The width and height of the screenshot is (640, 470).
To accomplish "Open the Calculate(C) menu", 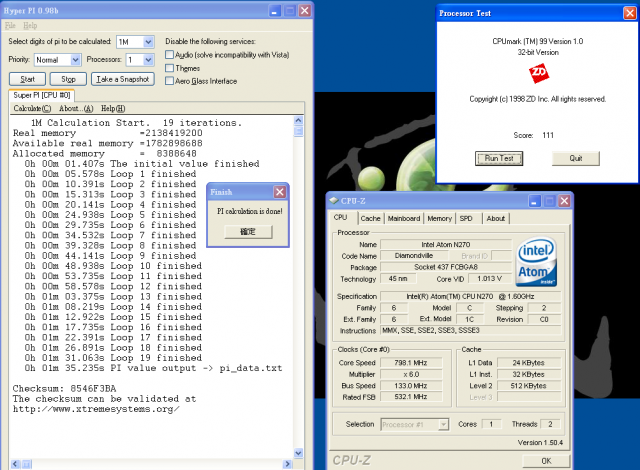I will point(32,108).
